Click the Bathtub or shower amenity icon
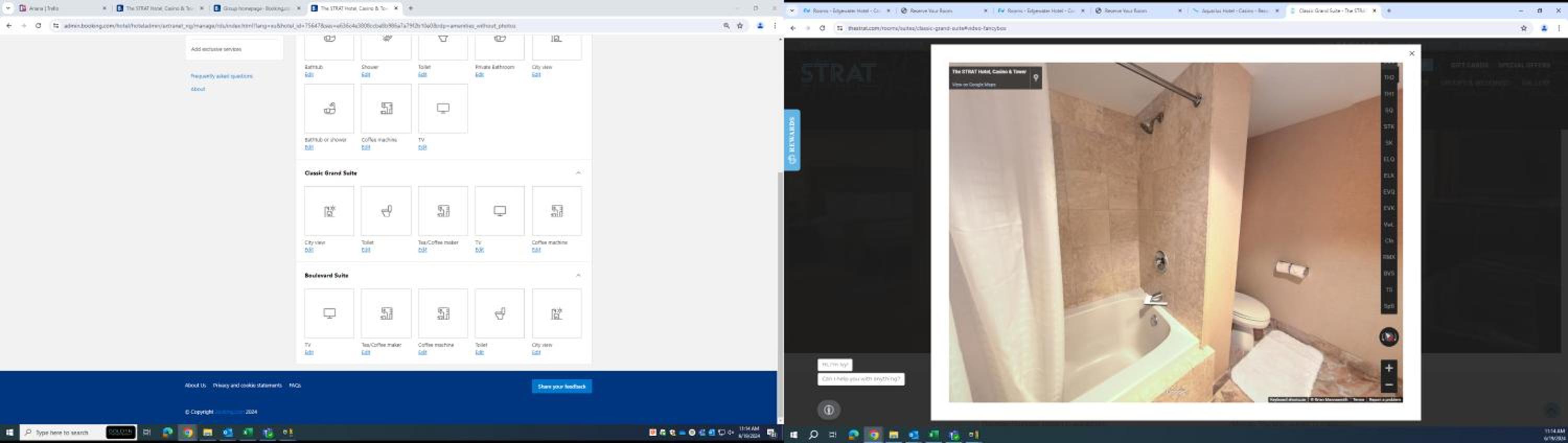1568x443 pixels. pos(329,109)
